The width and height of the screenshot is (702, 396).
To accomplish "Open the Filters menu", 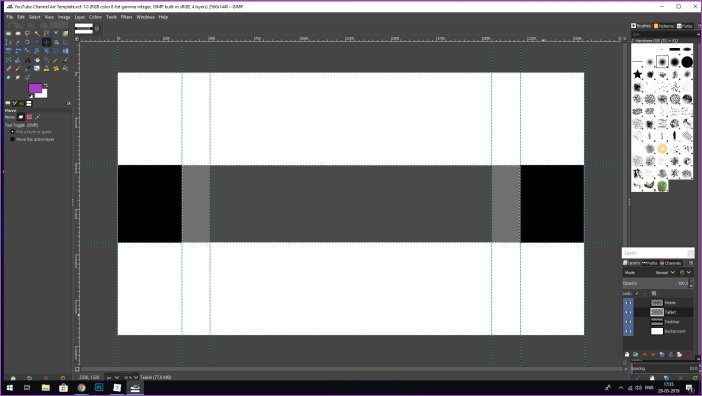I will click(x=126, y=17).
